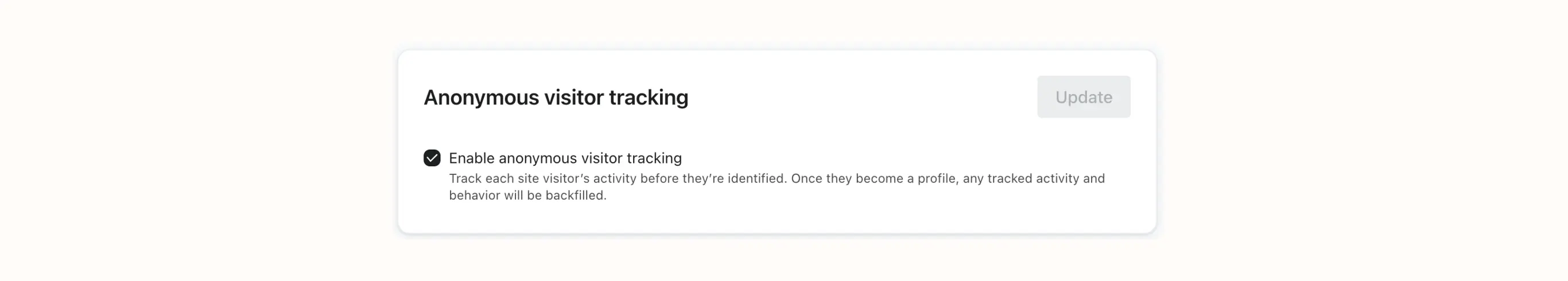Uncheck the anonymous visitor tracking checkbox
Image resolution: width=1568 pixels, height=281 pixels.
[432, 158]
